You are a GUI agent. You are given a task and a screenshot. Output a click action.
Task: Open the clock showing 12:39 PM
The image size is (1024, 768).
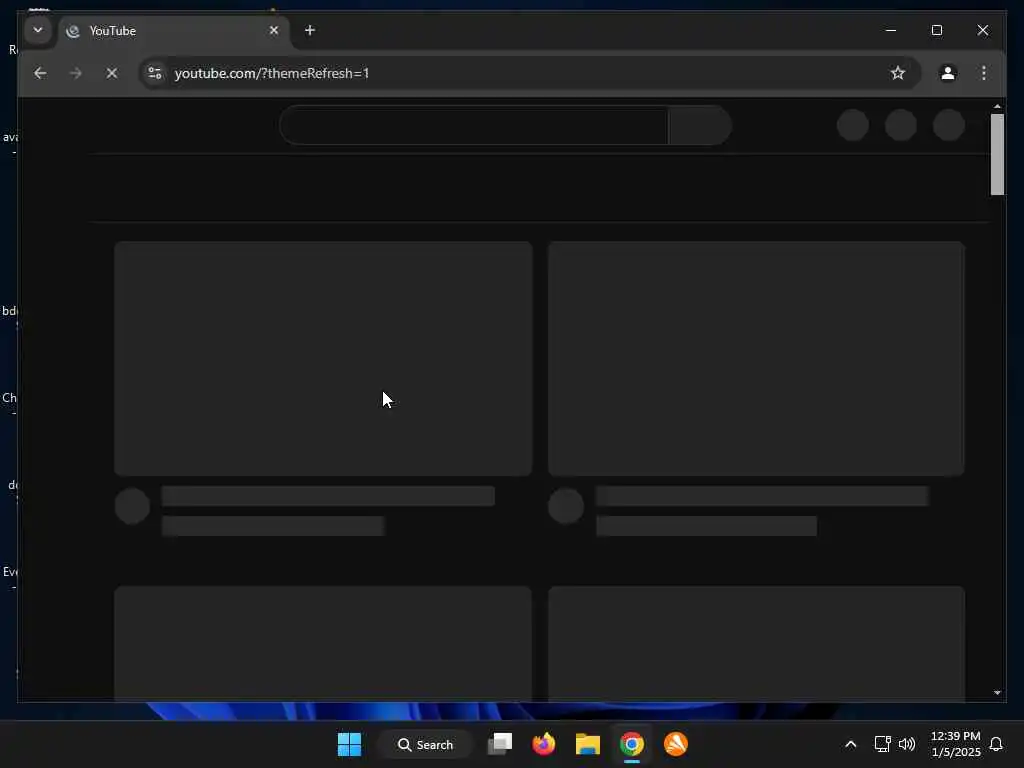[955, 744]
